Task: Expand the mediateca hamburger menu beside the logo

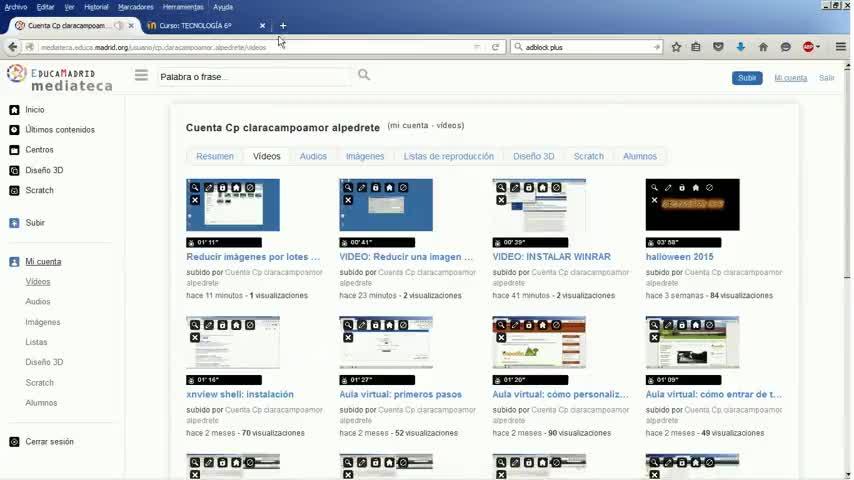Action: 141,75
